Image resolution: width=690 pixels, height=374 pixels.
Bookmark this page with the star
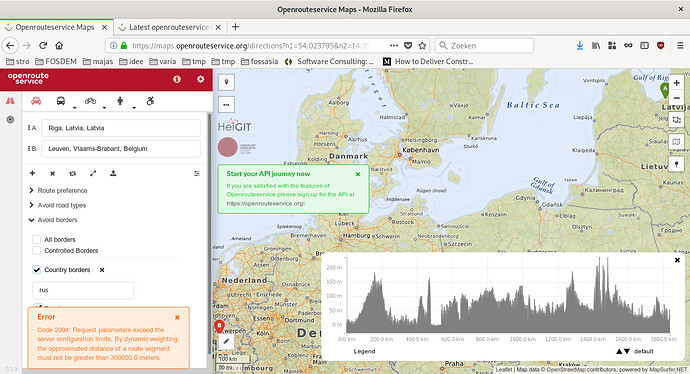pyautogui.click(x=422, y=45)
